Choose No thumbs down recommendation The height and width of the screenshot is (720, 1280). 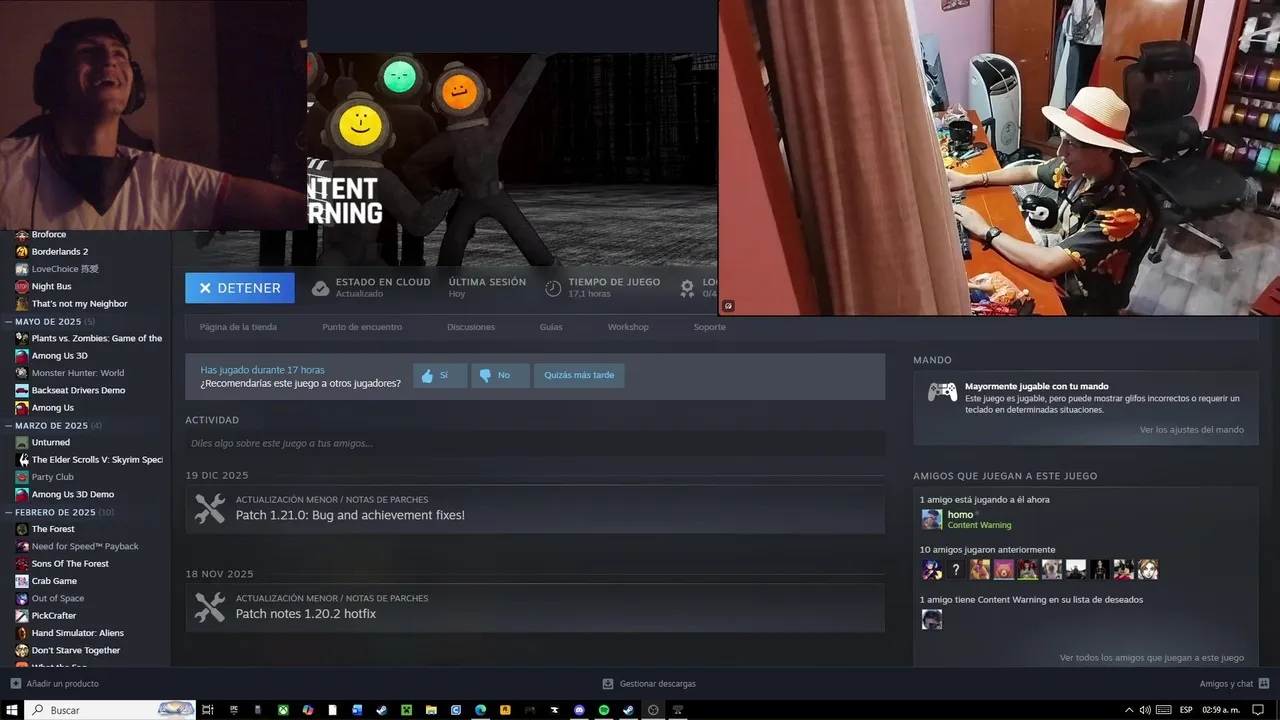(x=500, y=375)
